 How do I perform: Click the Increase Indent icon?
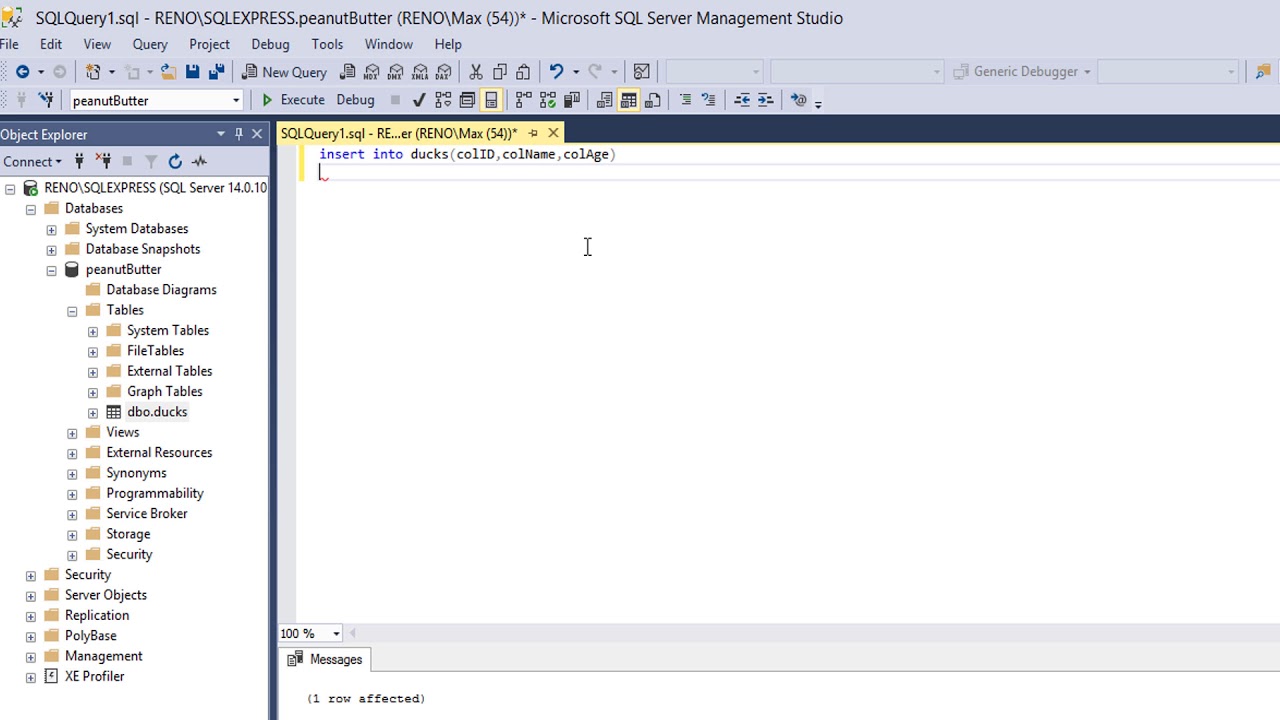click(x=766, y=100)
